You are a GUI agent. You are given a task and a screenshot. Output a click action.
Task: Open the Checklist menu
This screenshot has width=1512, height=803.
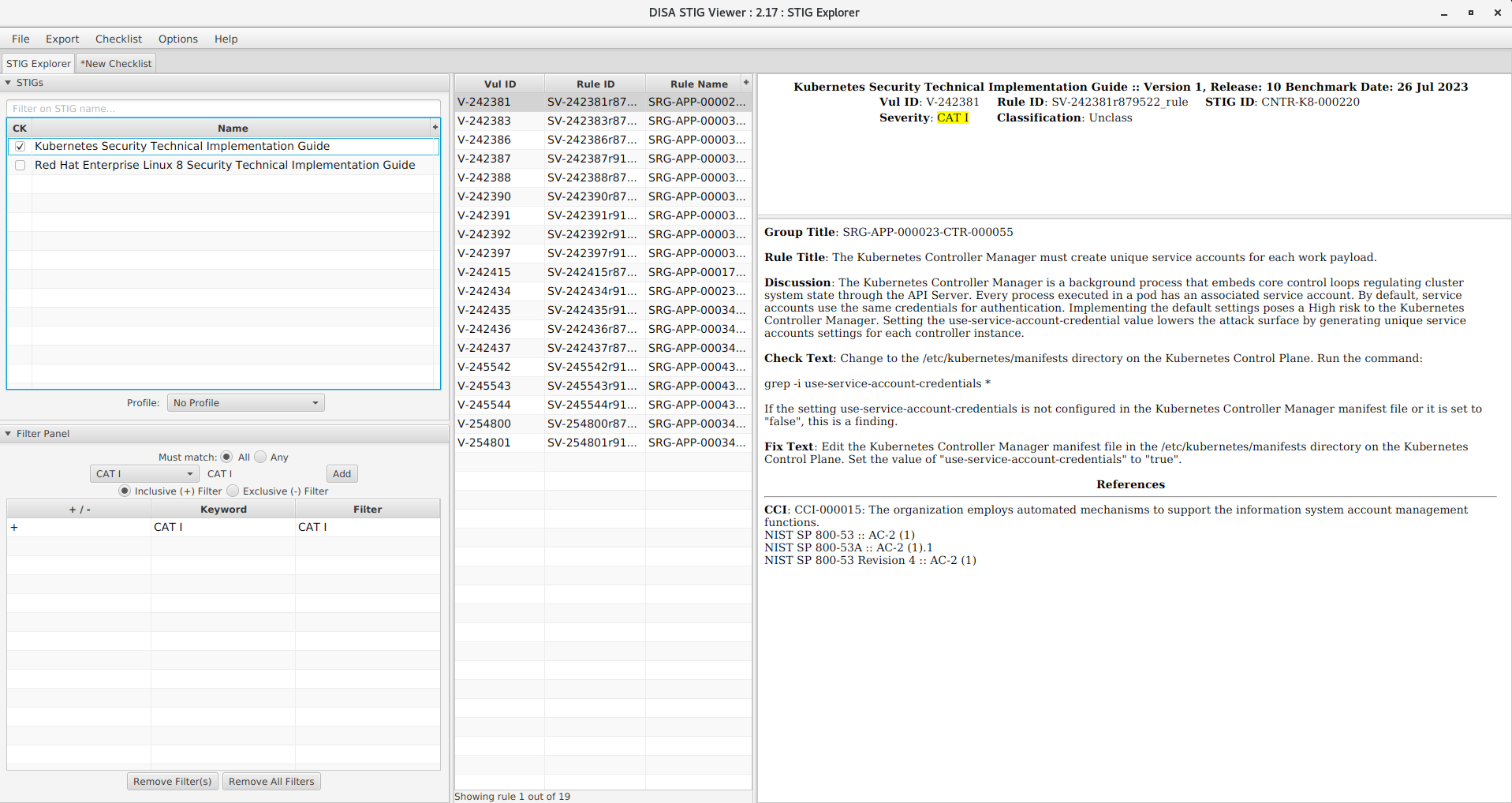[x=118, y=39]
